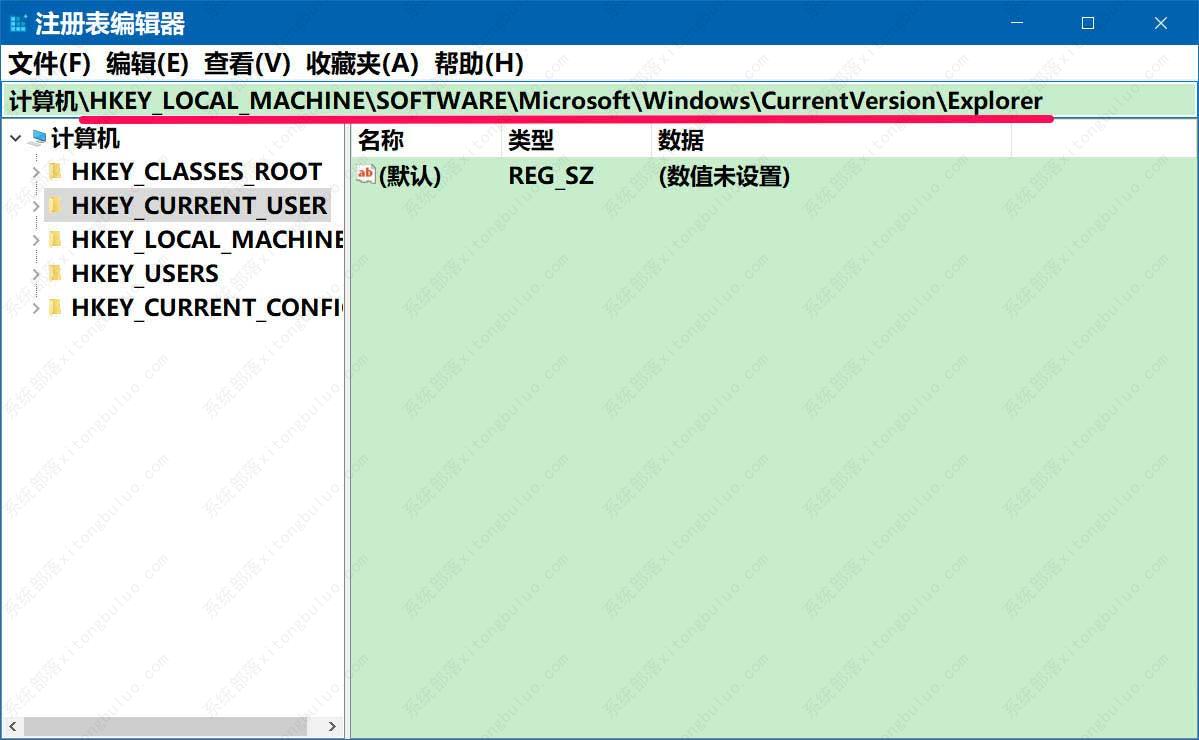Screen dimensions: 1199x740
Task: Collapse the 计算机 root node
Action: (x=14, y=138)
